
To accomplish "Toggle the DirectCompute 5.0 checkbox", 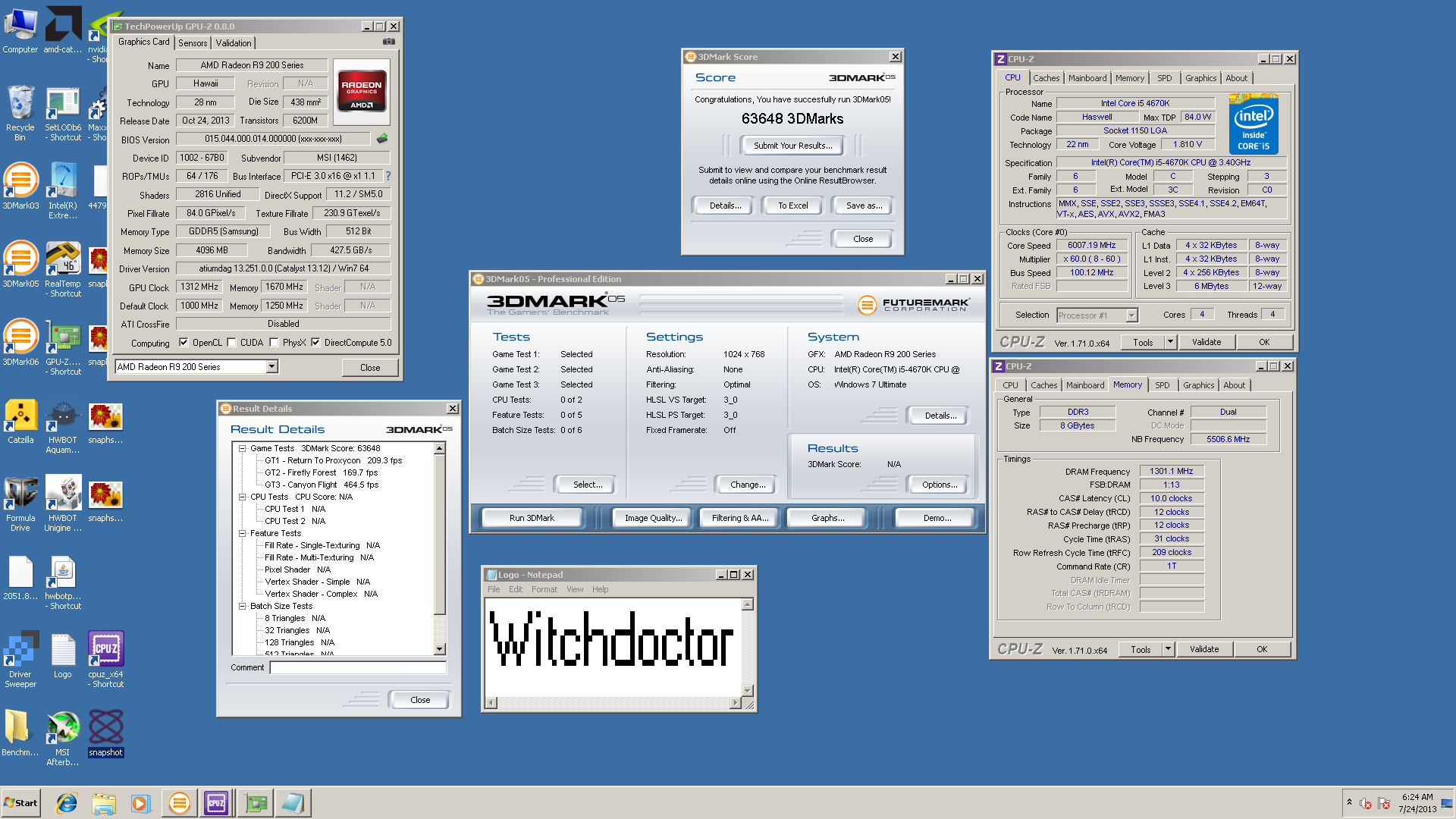I will [315, 343].
